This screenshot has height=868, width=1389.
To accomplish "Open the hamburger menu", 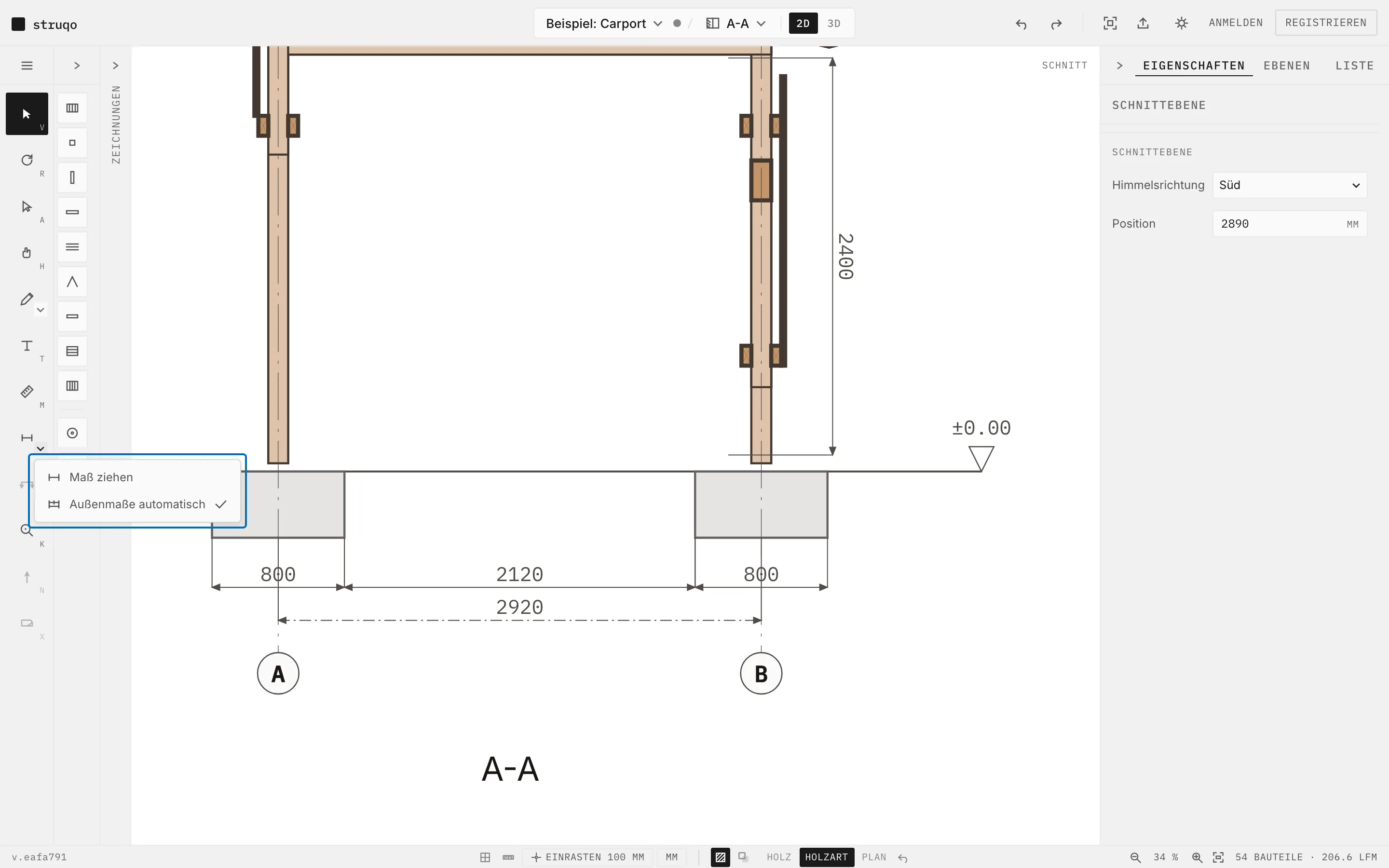I will coord(27,66).
